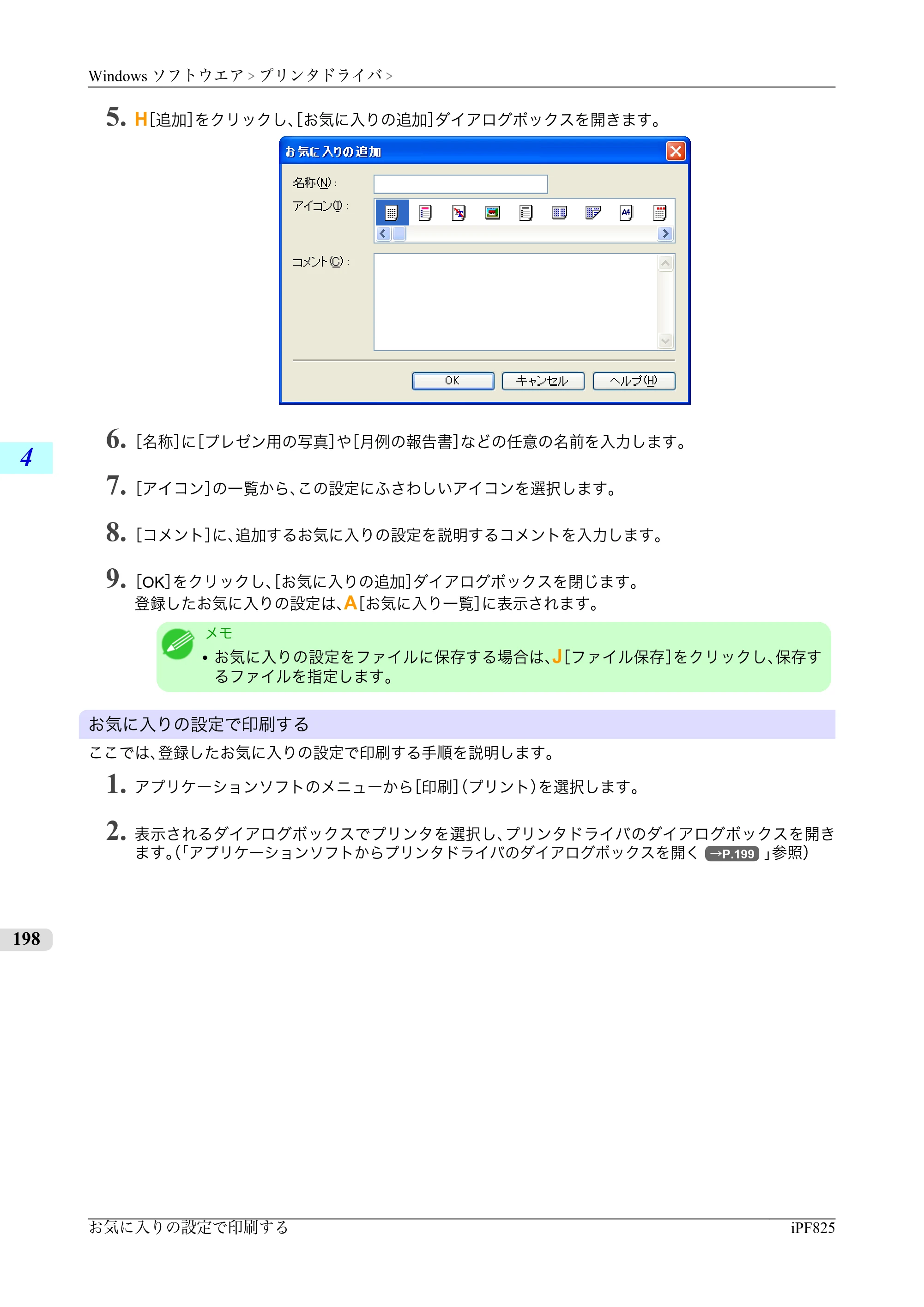
Task: Click the メモ note heading
Action: coord(219,633)
